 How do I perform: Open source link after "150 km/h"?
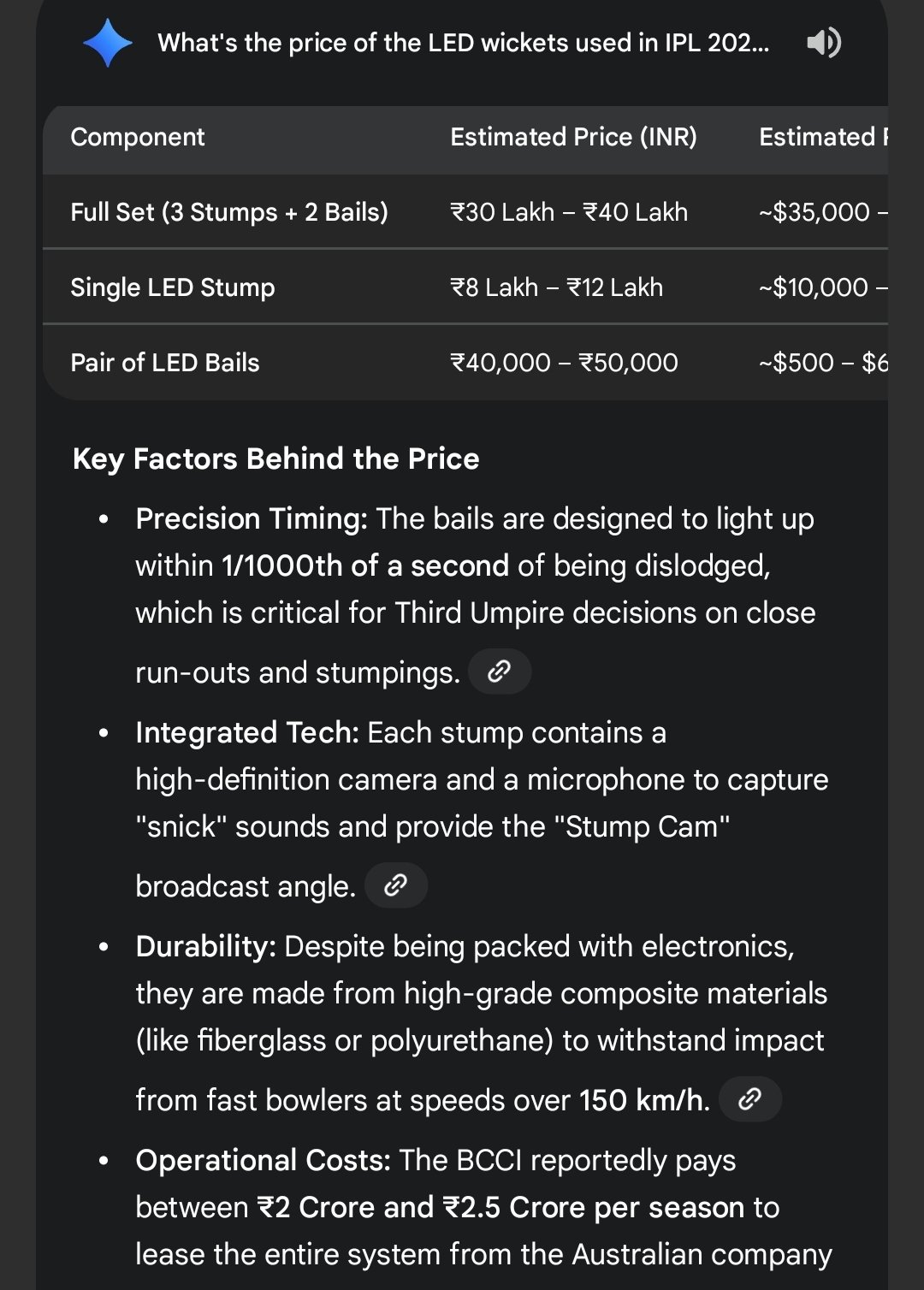pyautogui.click(x=749, y=1099)
